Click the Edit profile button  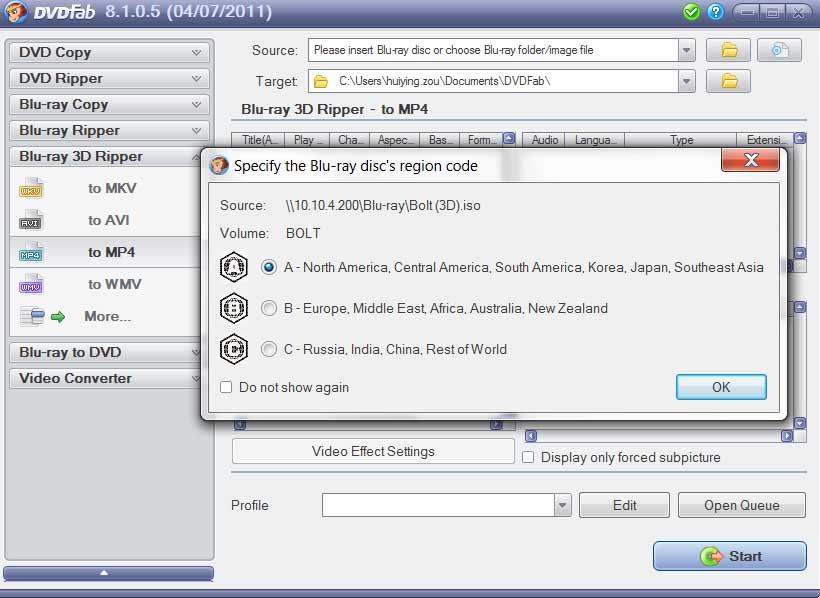pyautogui.click(x=624, y=505)
